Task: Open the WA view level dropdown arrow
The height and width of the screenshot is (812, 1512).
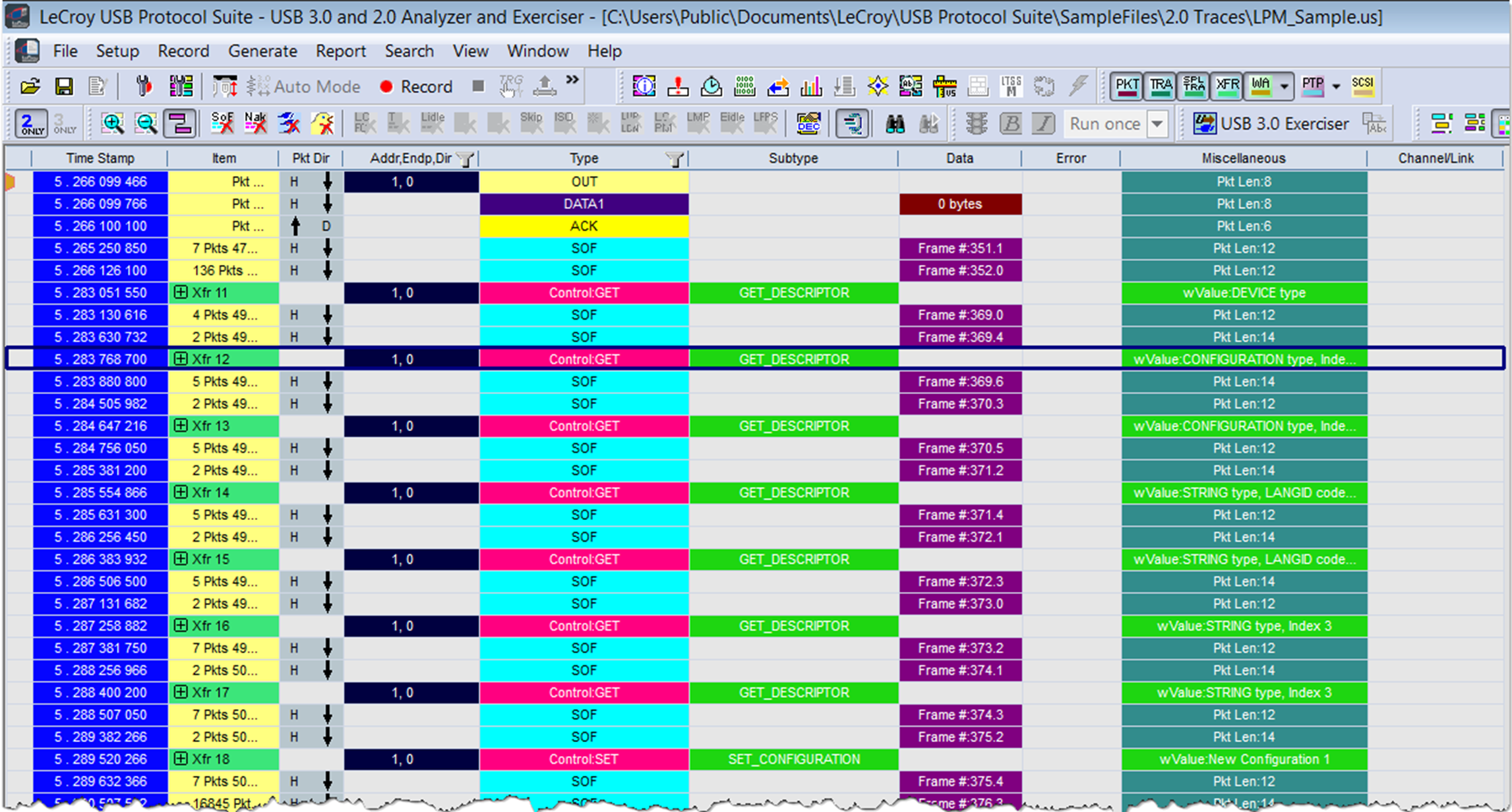Action: pos(1284,86)
